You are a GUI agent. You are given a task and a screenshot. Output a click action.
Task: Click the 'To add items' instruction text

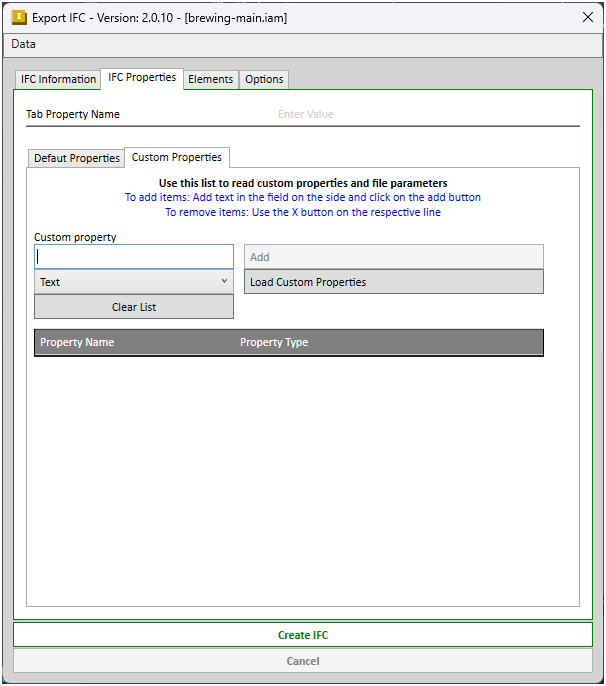pyautogui.click(x=303, y=197)
